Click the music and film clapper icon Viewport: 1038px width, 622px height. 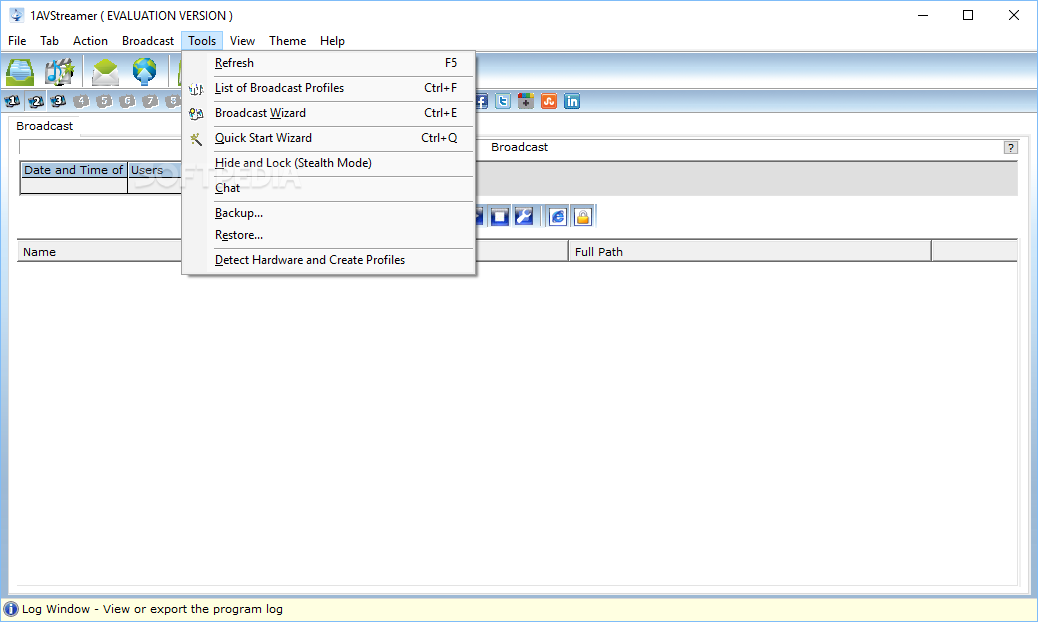(59, 71)
